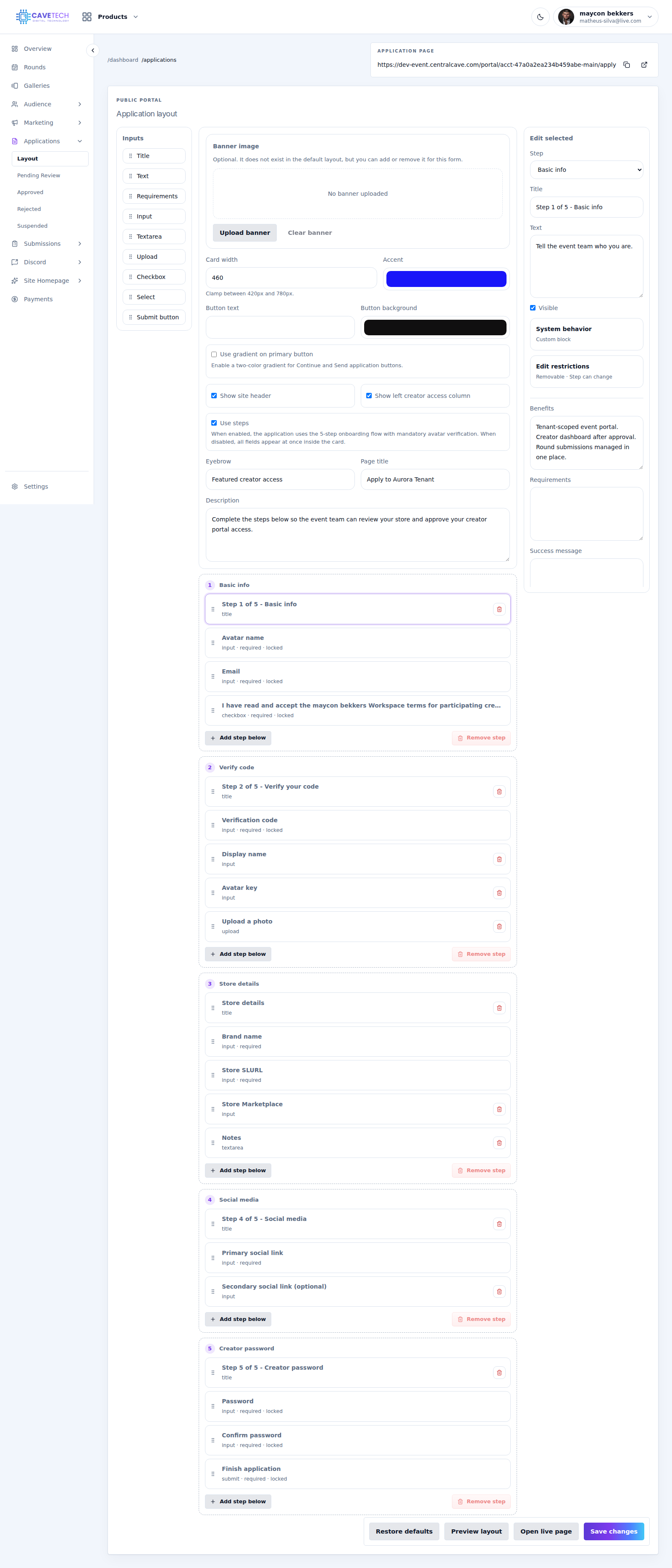Image resolution: width=672 pixels, height=1568 pixels.
Task: Open Galleries in sidebar
Action: click(47, 86)
